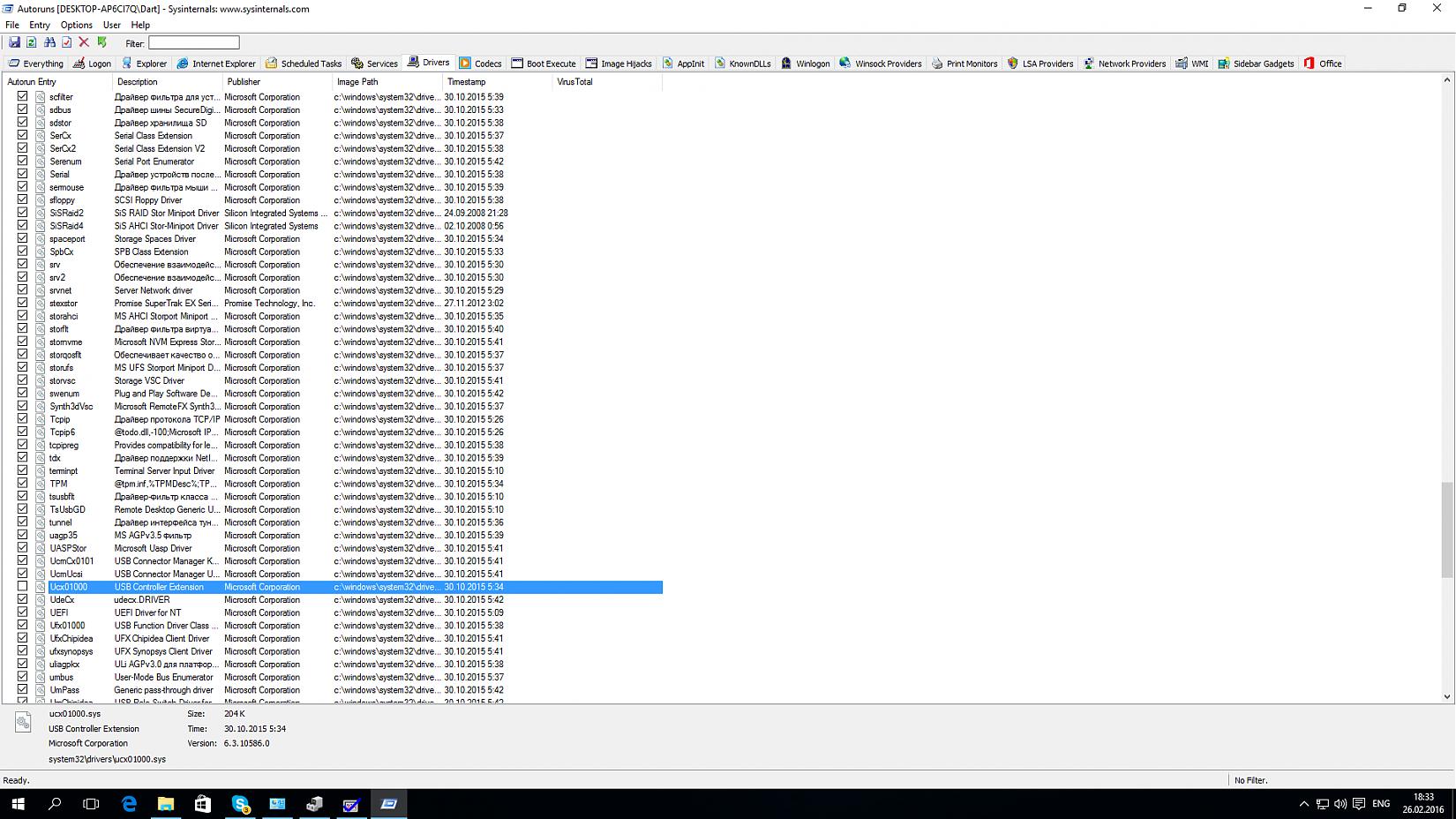This screenshot has width=1456, height=819.
Task: Uncheck the swenum driver entry
Action: pyautogui.click(x=23, y=393)
